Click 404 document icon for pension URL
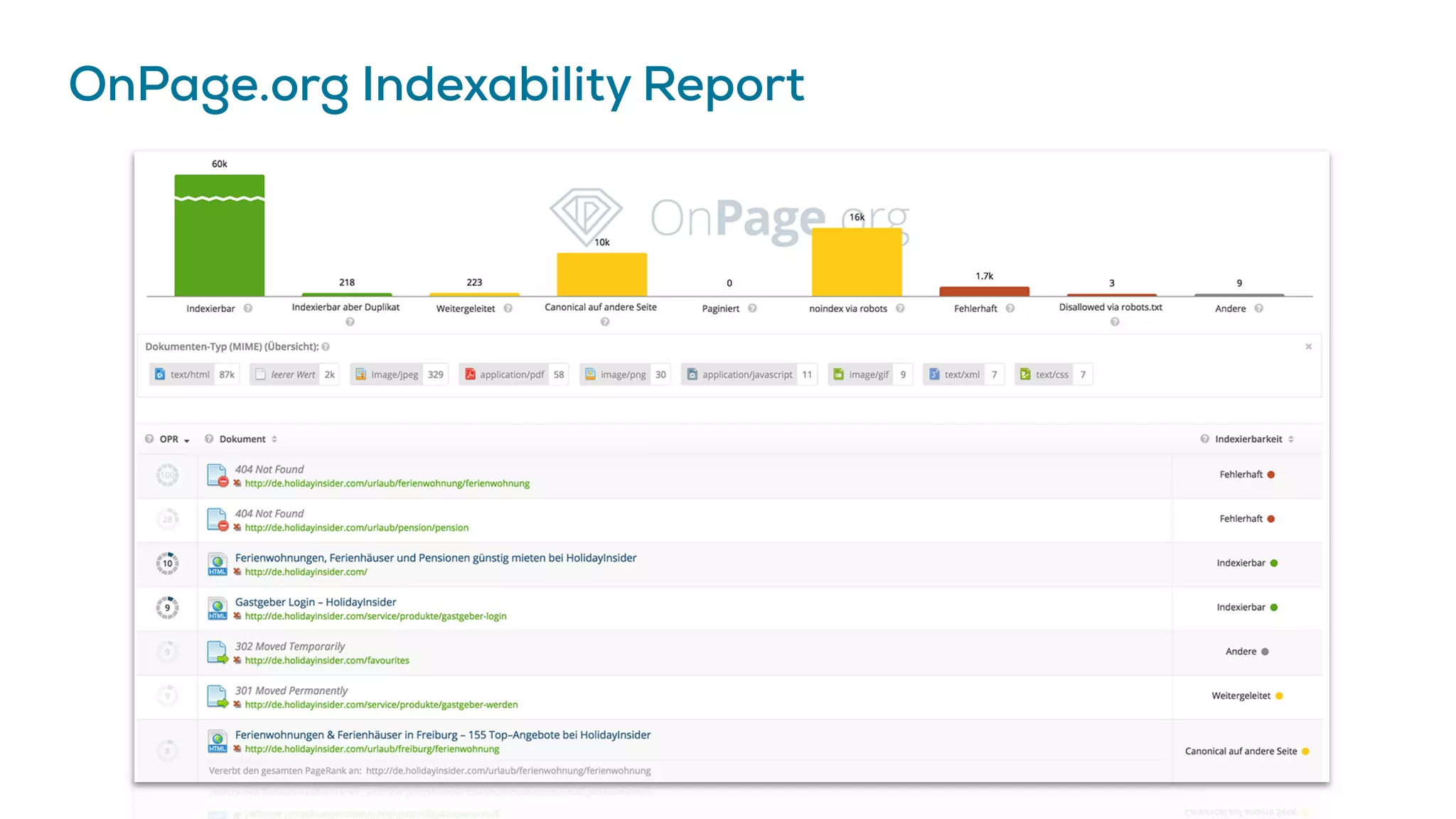The height and width of the screenshot is (819, 1456). (x=218, y=520)
